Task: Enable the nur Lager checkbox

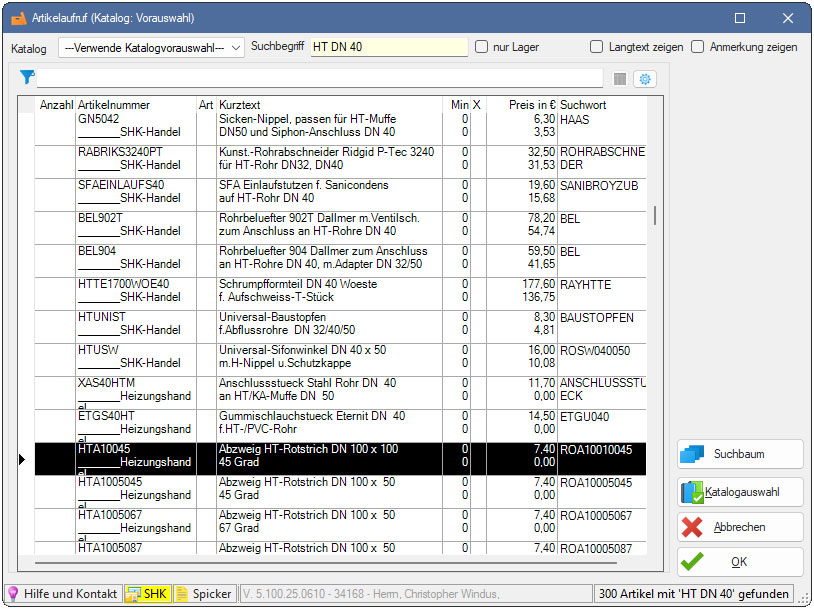Action: point(482,47)
